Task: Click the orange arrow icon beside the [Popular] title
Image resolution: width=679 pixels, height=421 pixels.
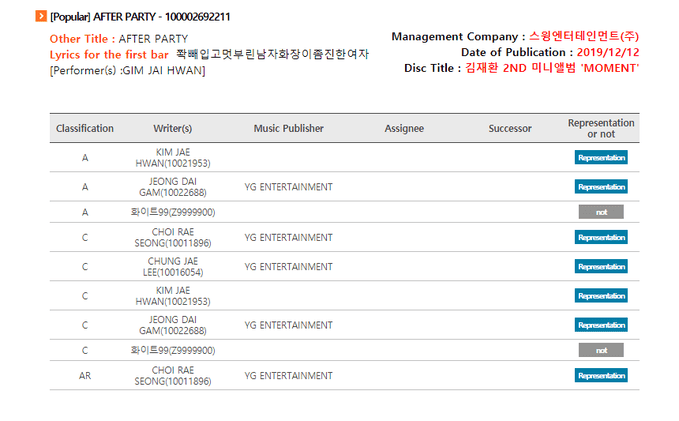Action: (40, 16)
